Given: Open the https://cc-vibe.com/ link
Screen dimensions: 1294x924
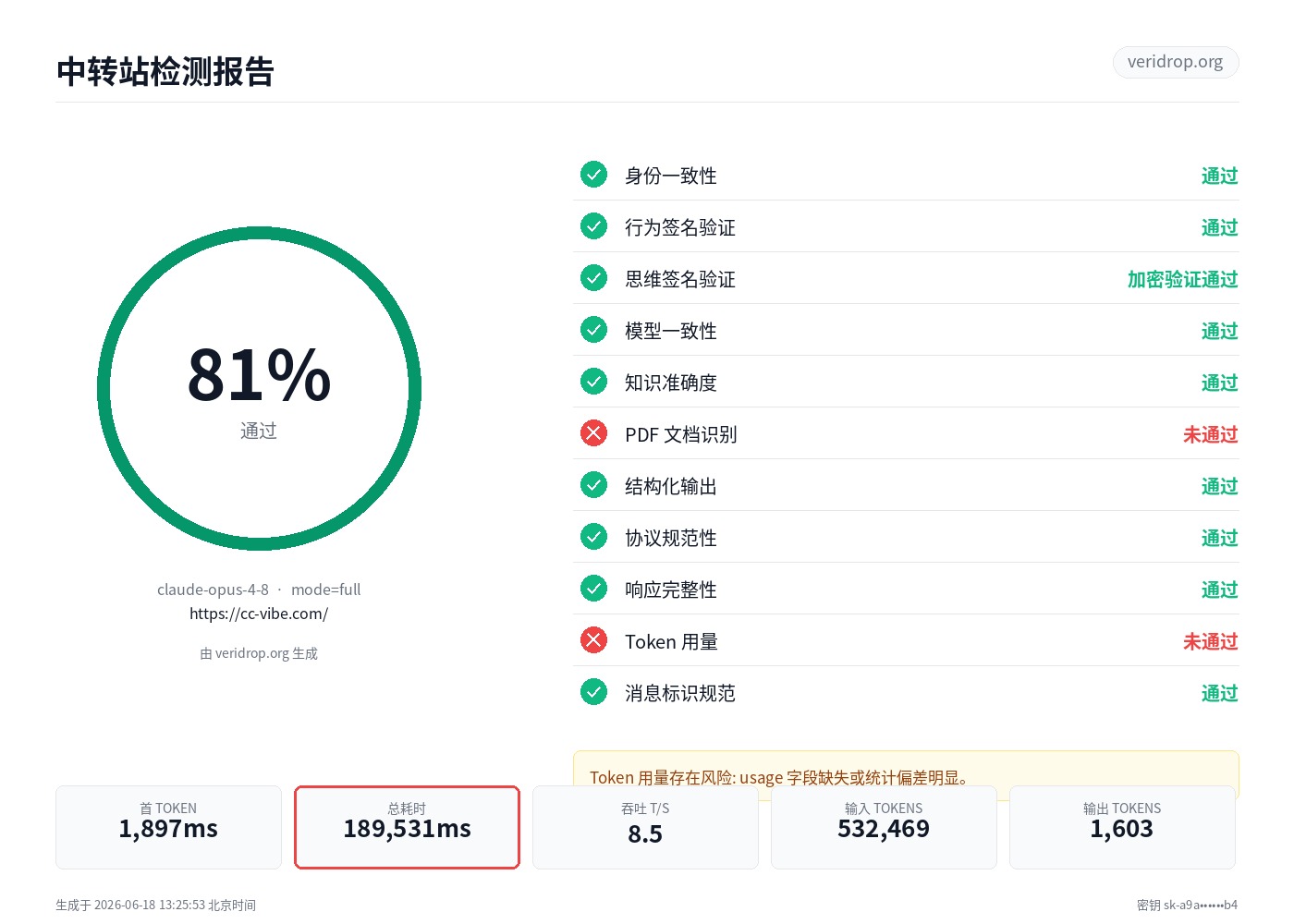Looking at the screenshot, I should pos(259,614).
